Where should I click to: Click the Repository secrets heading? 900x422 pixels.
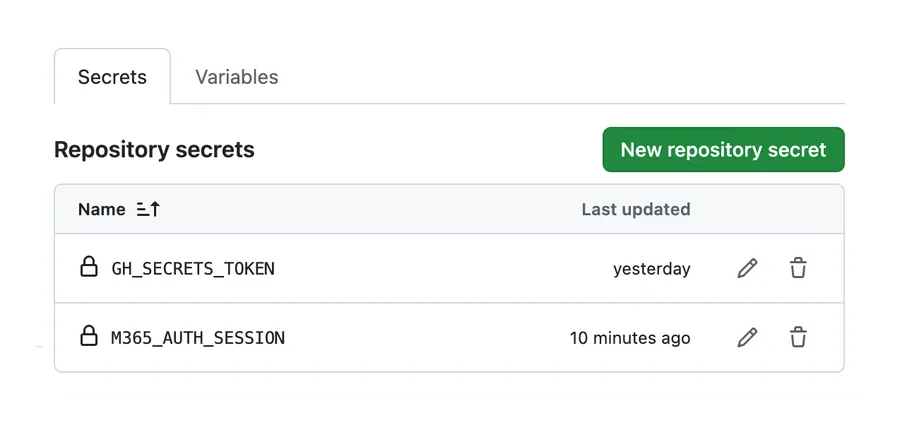pos(154,150)
